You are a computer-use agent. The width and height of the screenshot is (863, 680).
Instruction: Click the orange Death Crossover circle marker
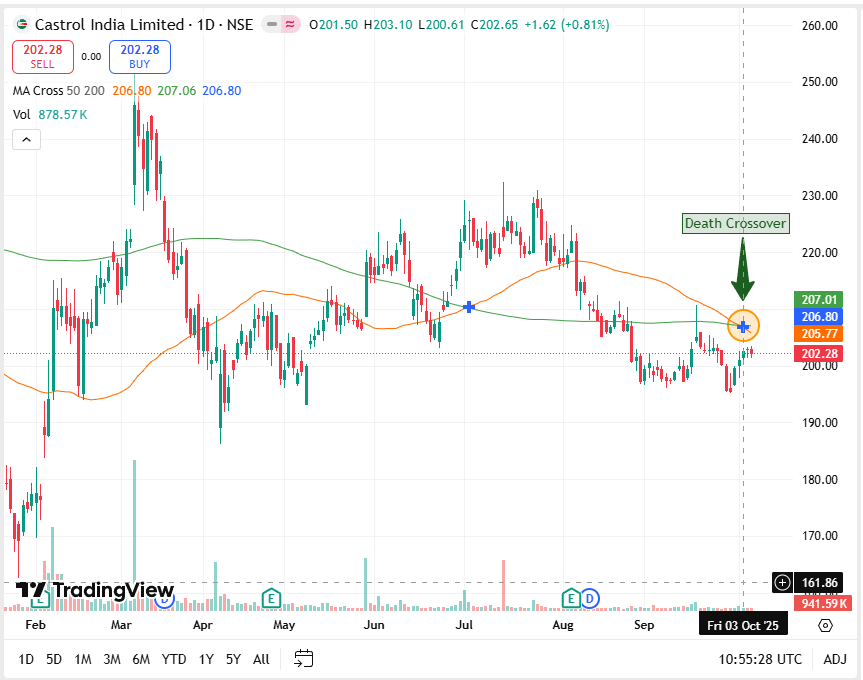pos(743,326)
